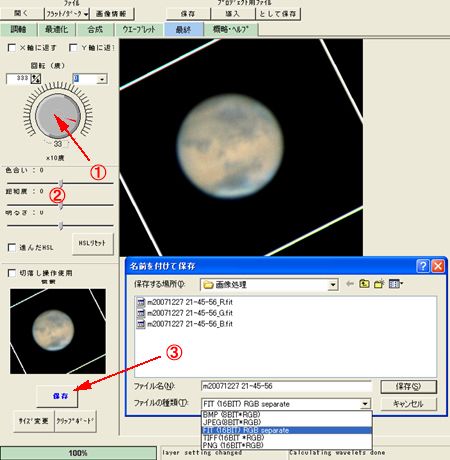Screen dimensions: 450x460
Task: Enable Y軸に返す flip checkbox
Action: 73,48
